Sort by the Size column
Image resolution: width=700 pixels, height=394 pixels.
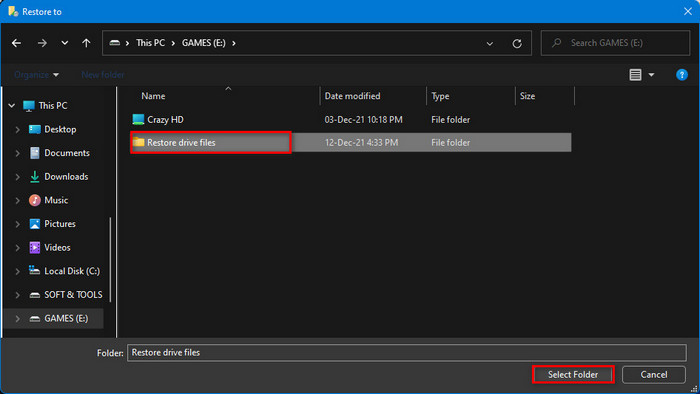point(527,96)
